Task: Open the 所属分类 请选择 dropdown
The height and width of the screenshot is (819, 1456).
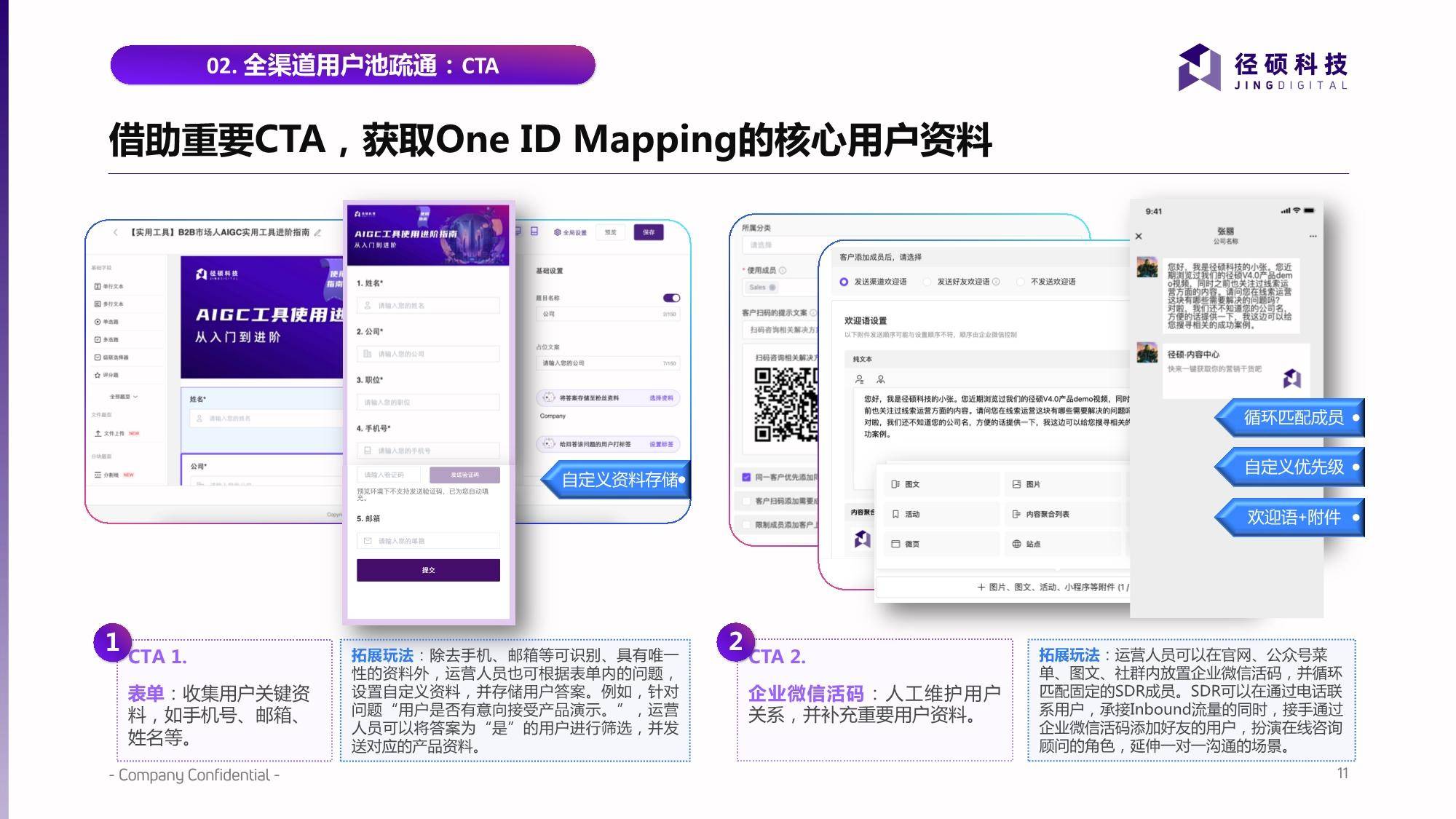Action: tap(780, 245)
